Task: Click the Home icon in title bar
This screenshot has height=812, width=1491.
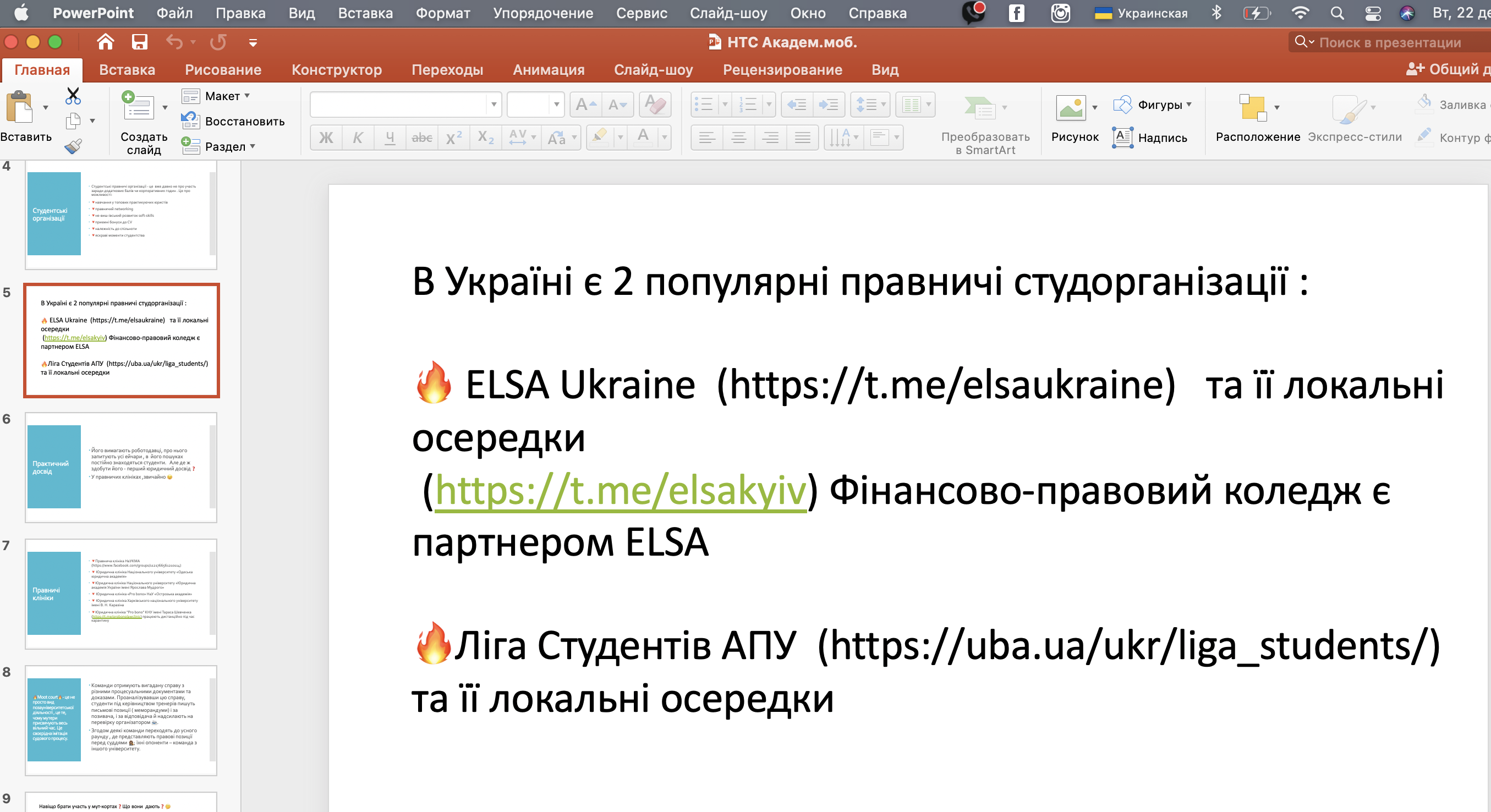Action: 105,42
